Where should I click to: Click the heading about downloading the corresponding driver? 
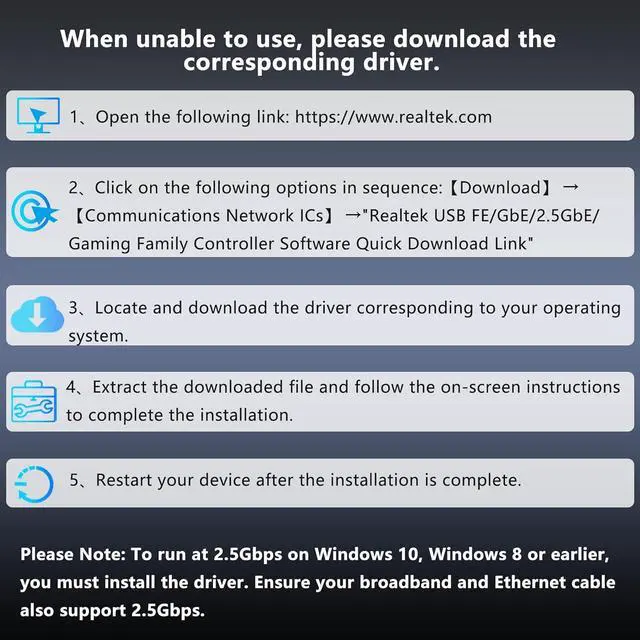pyautogui.click(x=308, y=51)
